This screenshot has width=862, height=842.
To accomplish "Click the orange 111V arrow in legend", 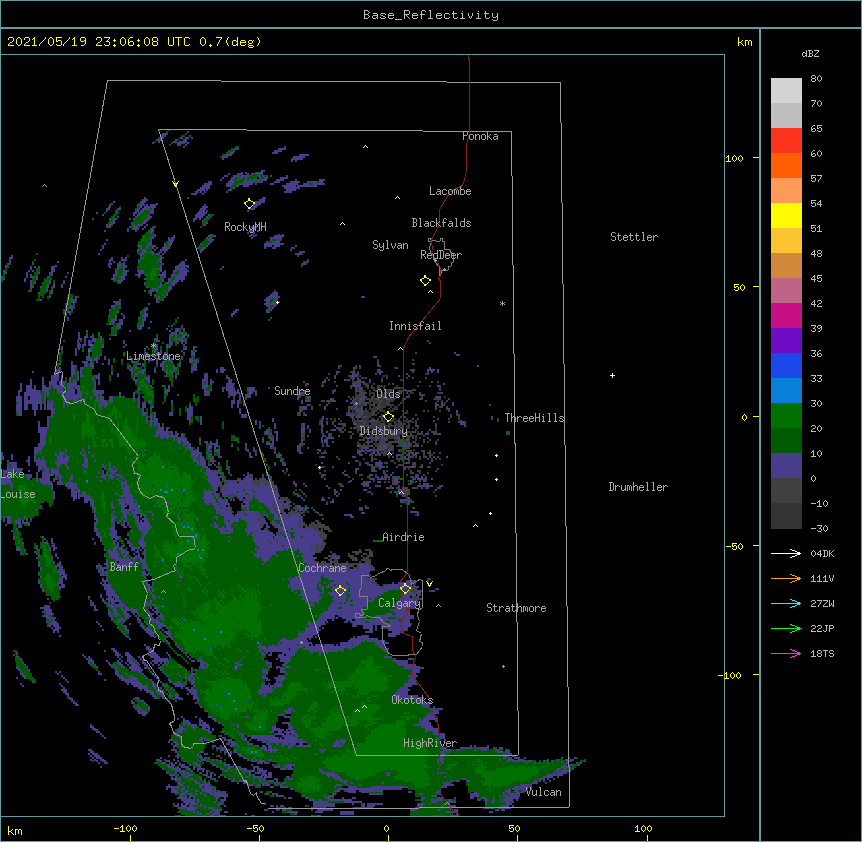I will (x=786, y=578).
